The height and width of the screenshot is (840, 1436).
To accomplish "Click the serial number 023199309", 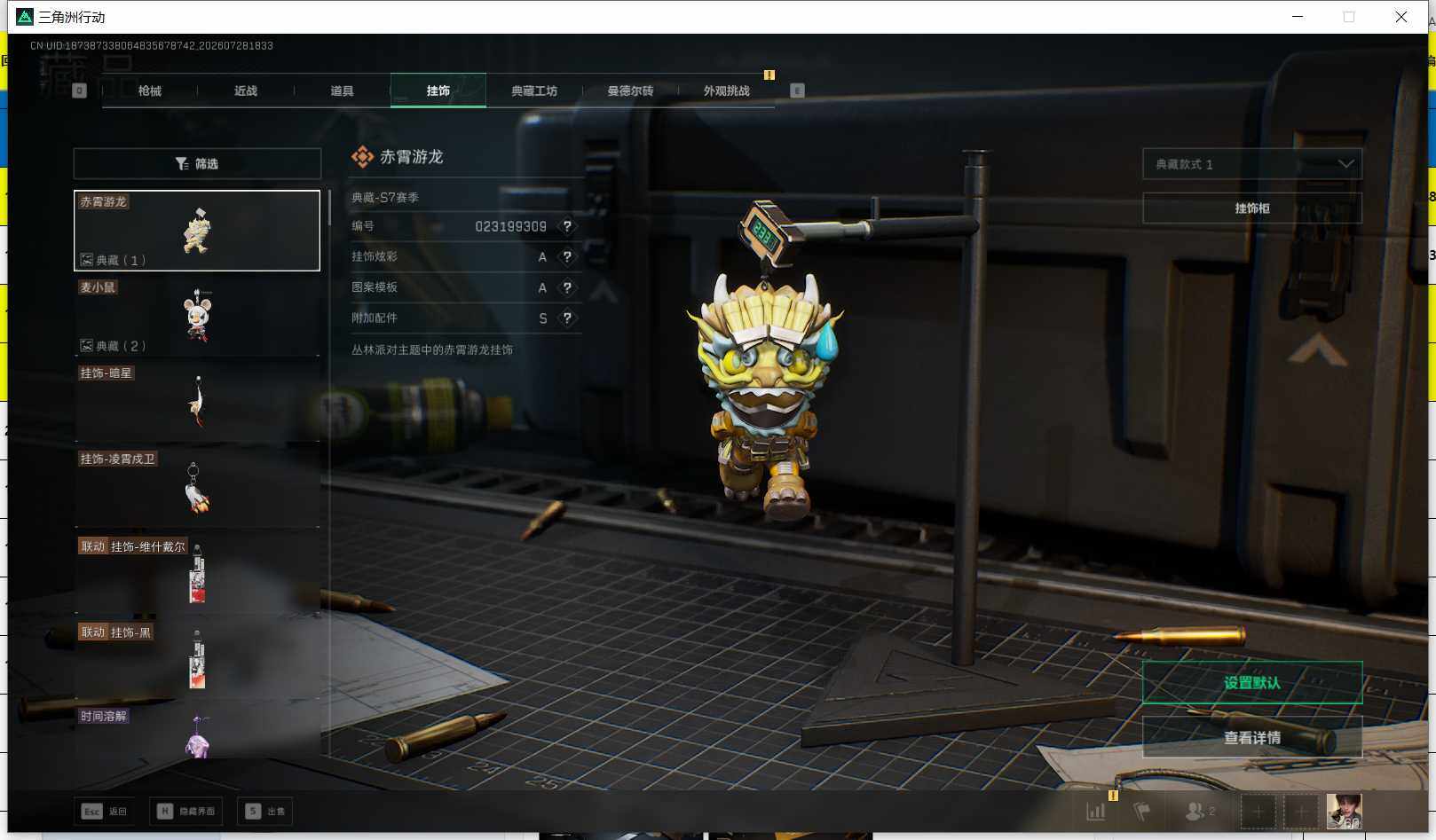I will click(510, 226).
